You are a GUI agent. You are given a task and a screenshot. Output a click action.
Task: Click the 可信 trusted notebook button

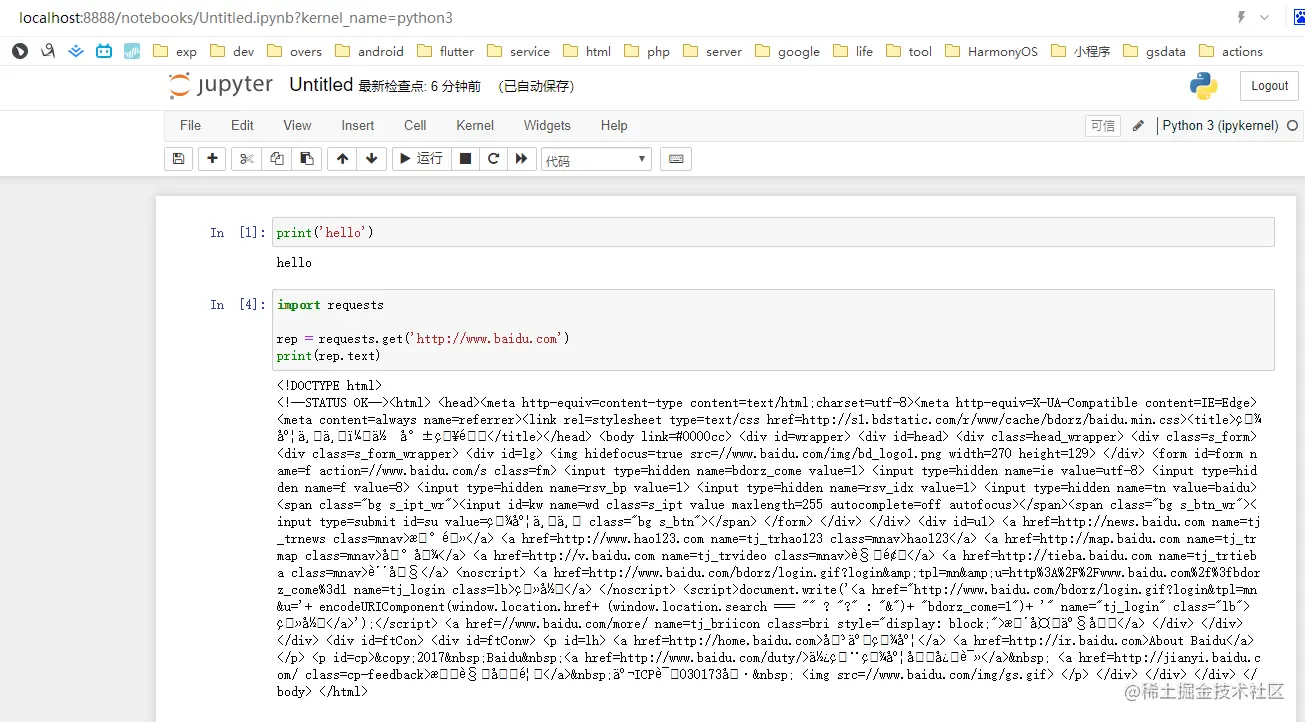[1103, 126]
